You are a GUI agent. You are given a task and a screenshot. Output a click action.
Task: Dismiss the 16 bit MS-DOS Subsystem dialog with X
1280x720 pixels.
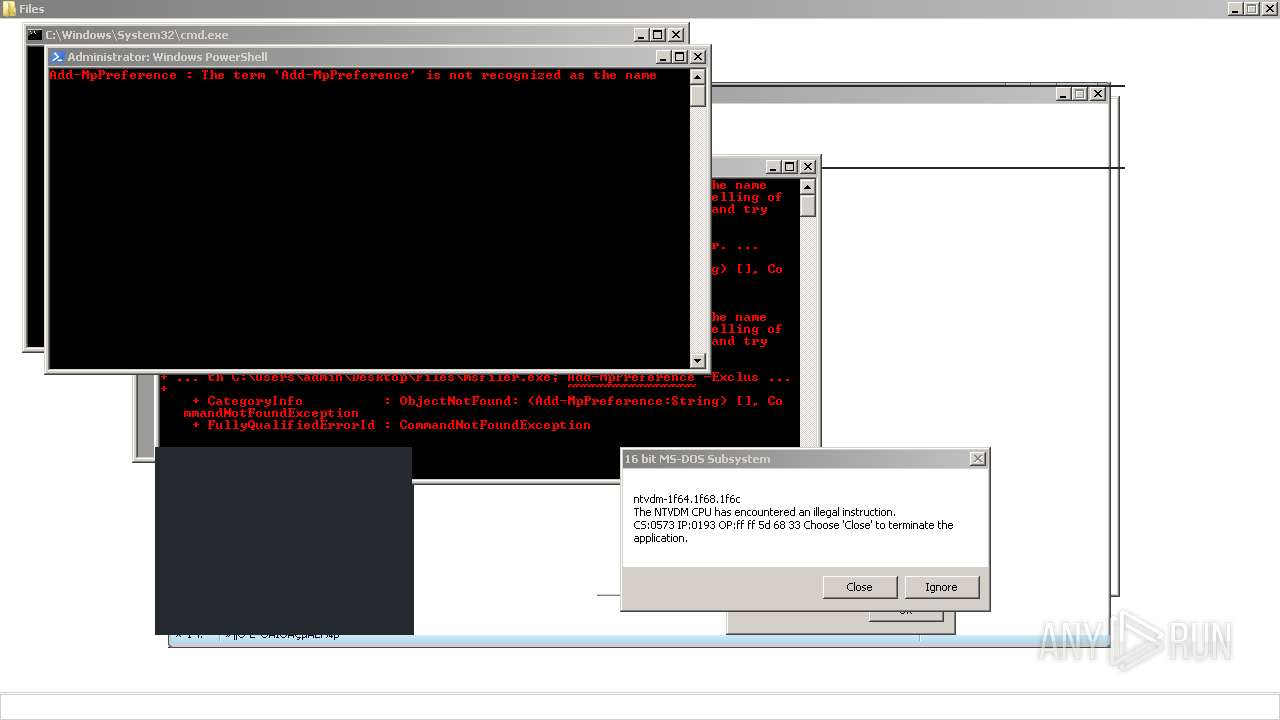coord(978,458)
